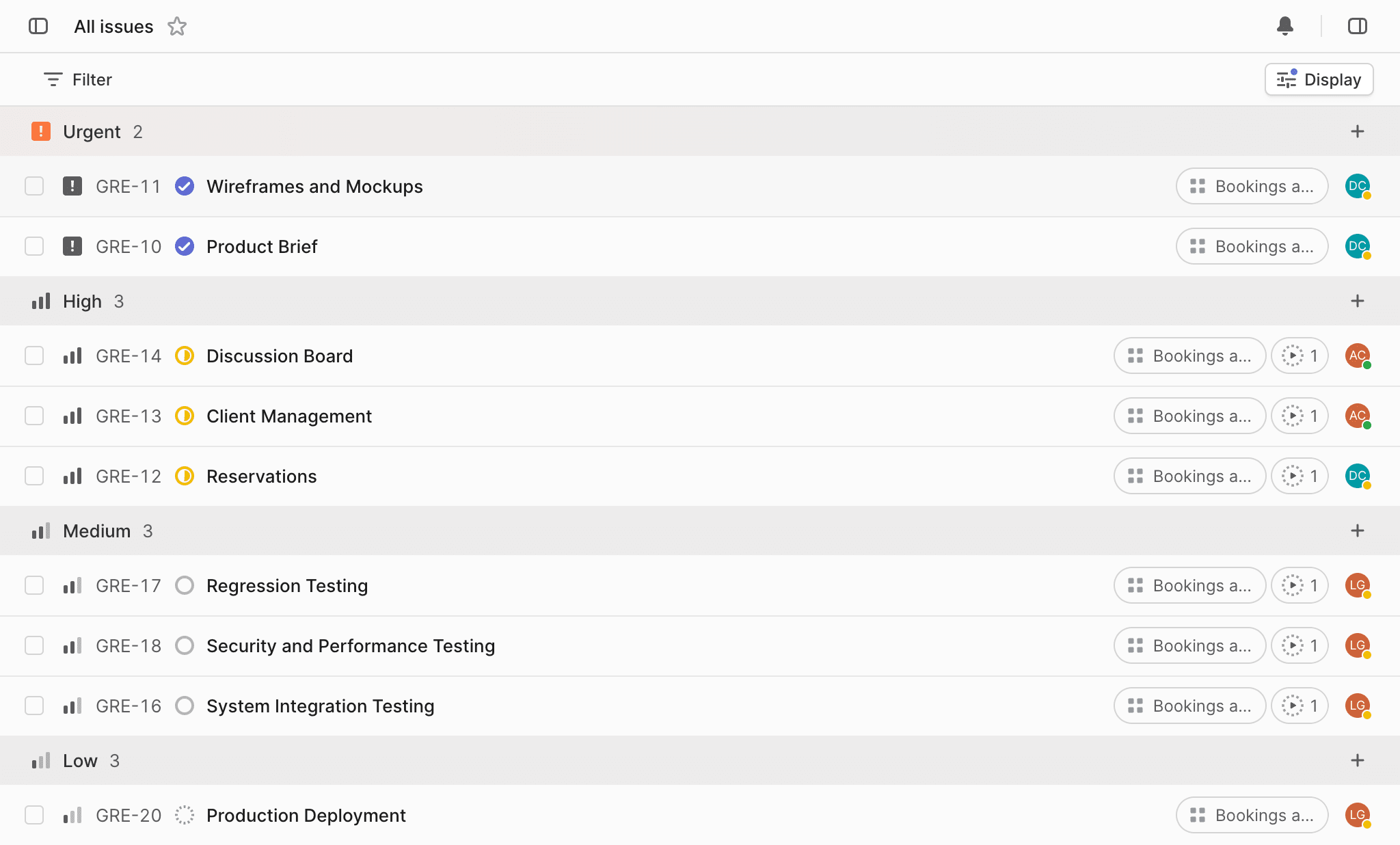Open AC assignee avatar on Discussion Board
The image size is (1400, 845).
click(1358, 356)
